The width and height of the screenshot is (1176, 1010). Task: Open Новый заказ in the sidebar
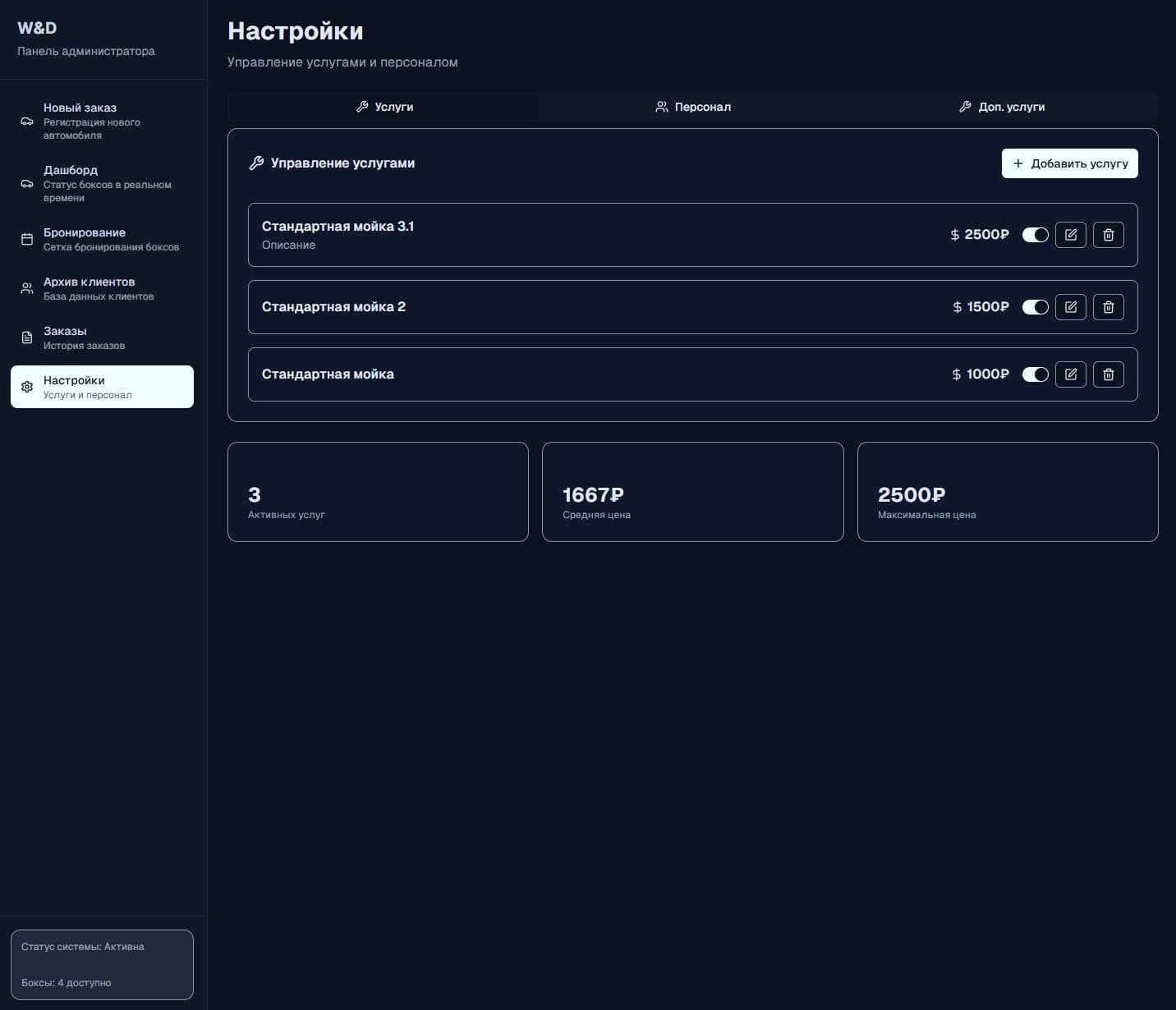(x=102, y=121)
